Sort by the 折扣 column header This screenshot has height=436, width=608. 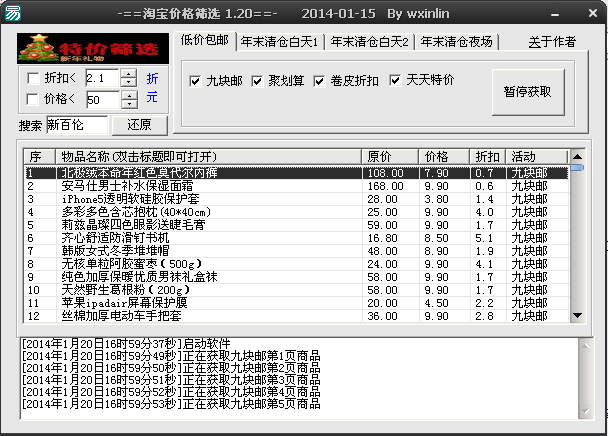click(x=487, y=157)
